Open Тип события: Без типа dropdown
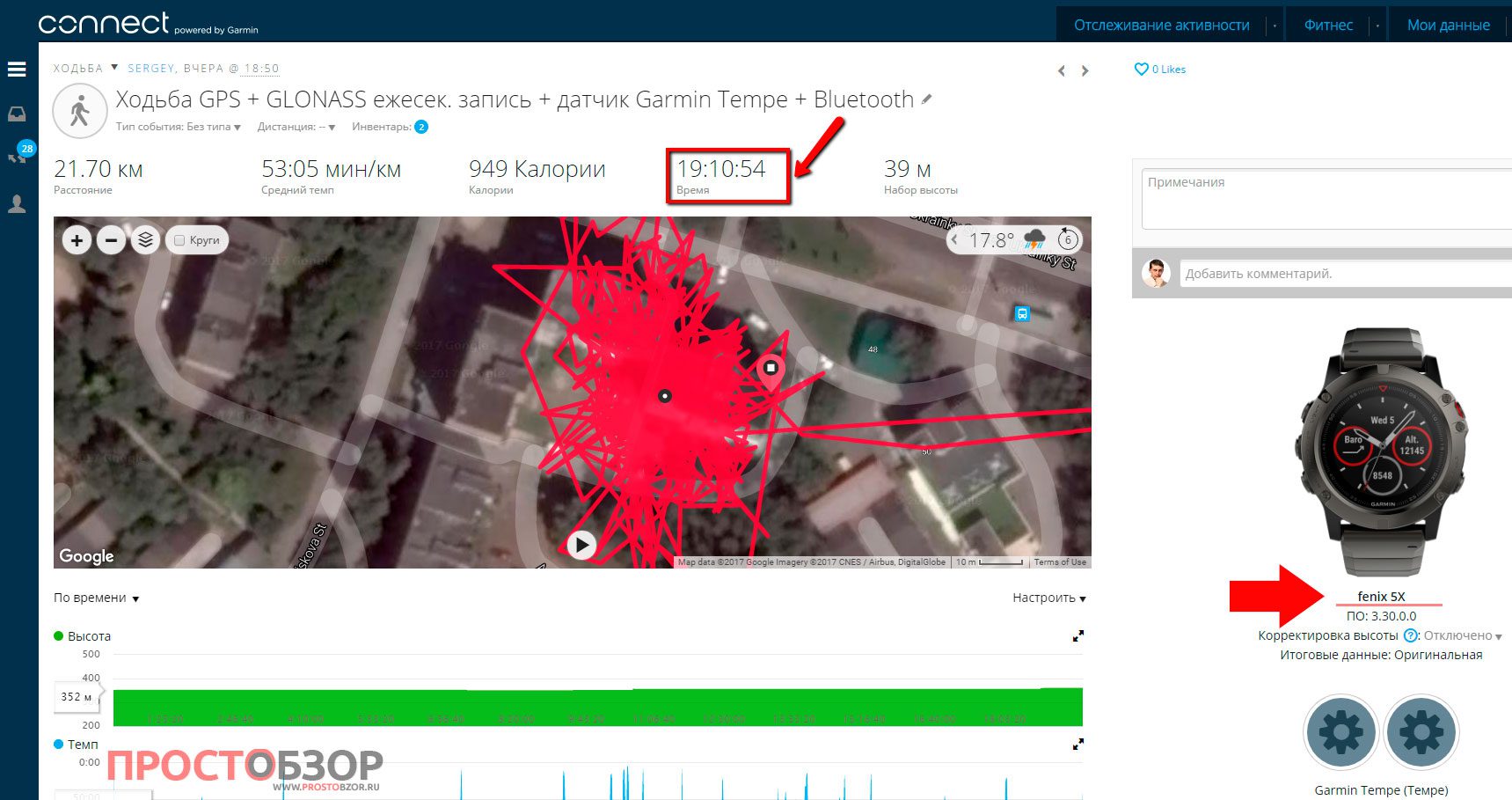The image size is (1512, 800). coord(179,127)
